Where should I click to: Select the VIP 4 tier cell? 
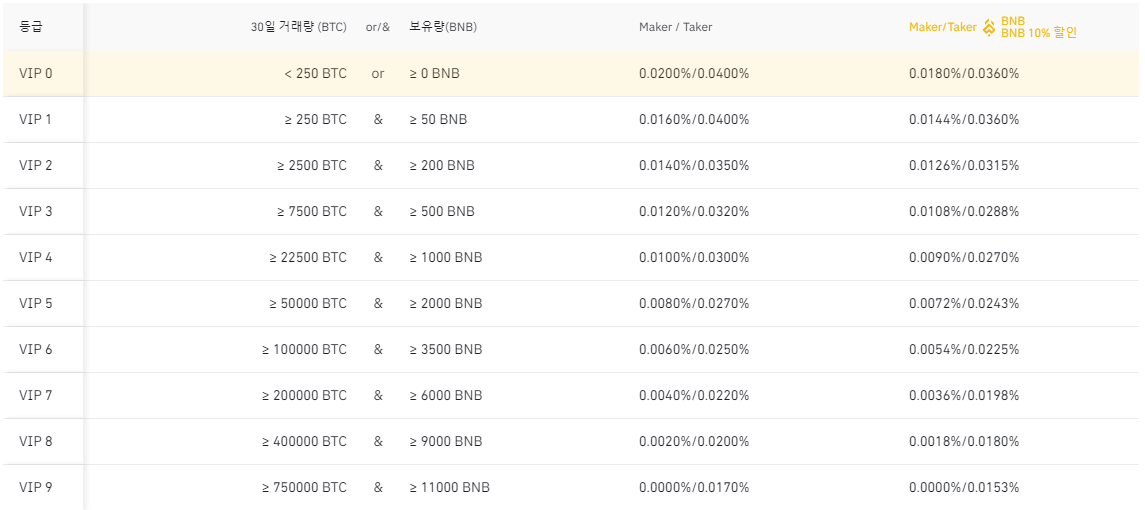(x=36, y=257)
